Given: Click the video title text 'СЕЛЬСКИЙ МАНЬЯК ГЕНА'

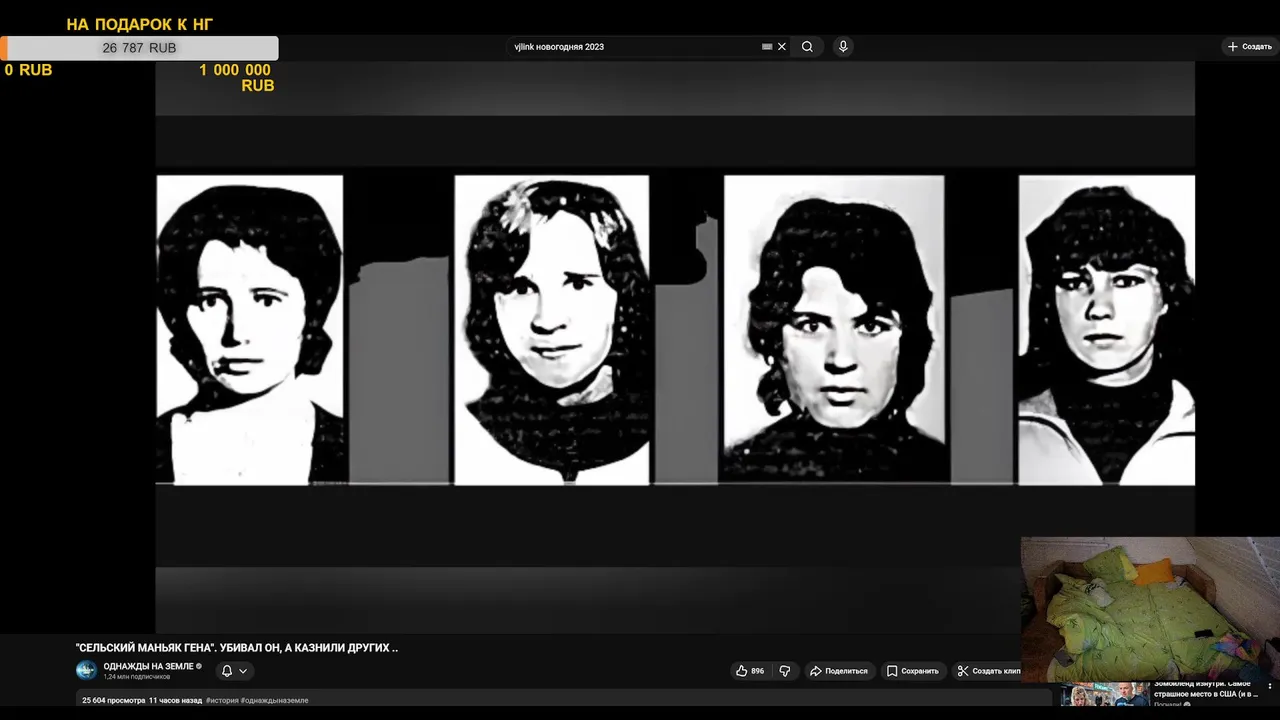Looking at the screenshot, I should [237, 648].
